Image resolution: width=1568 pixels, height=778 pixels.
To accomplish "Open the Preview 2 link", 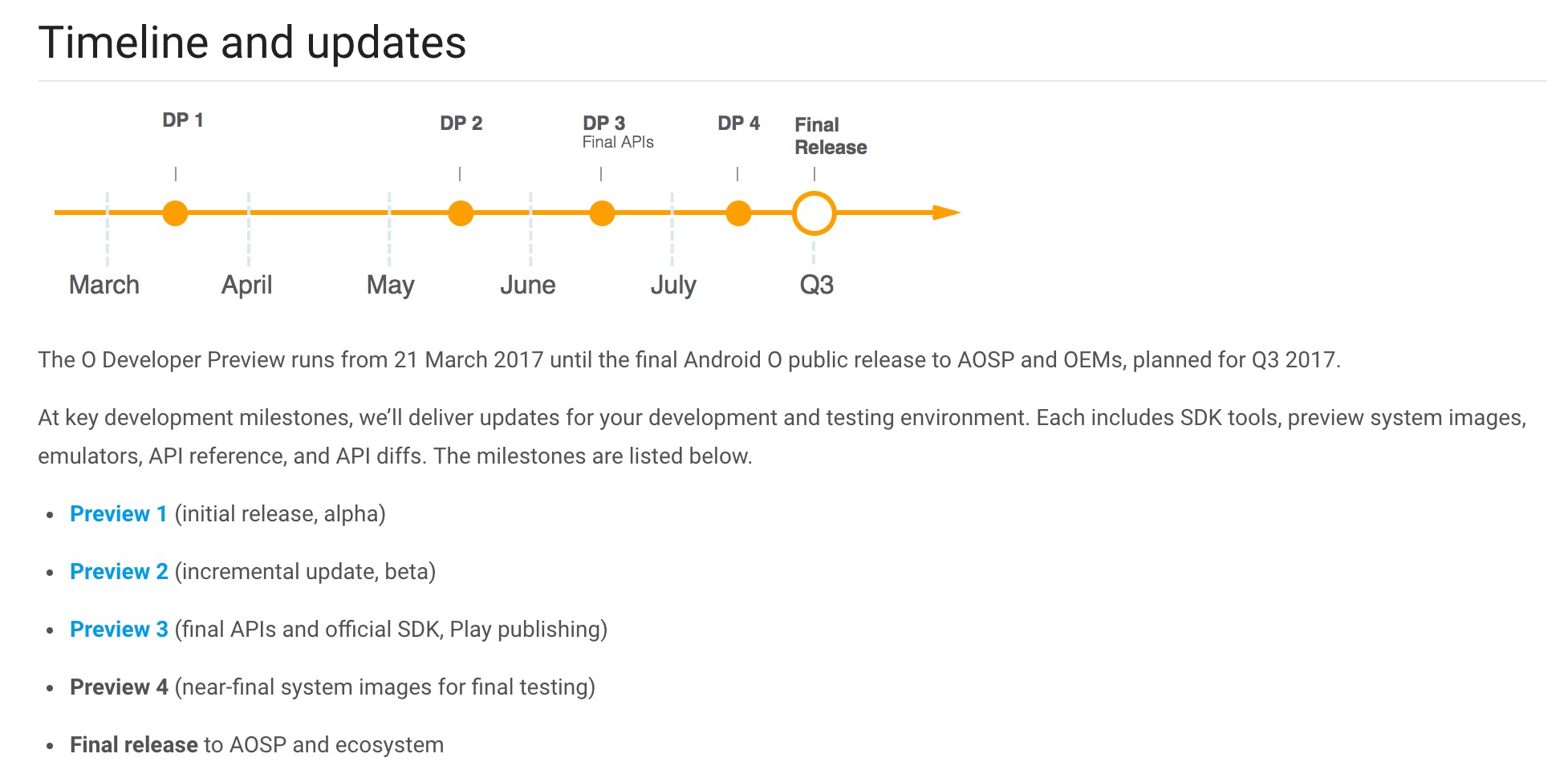I will (x=119, y=572).
